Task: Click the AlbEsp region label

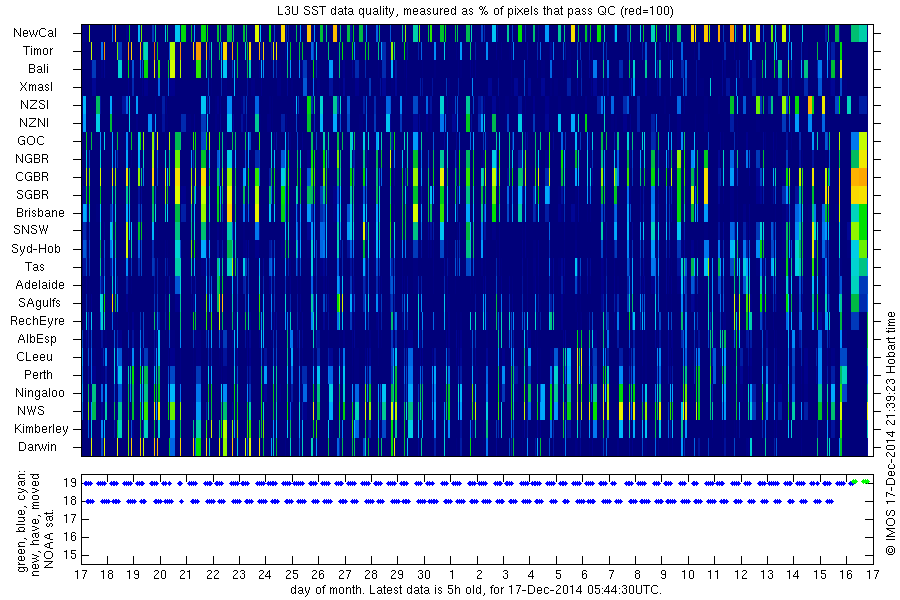Action: [x=37, y=339]
